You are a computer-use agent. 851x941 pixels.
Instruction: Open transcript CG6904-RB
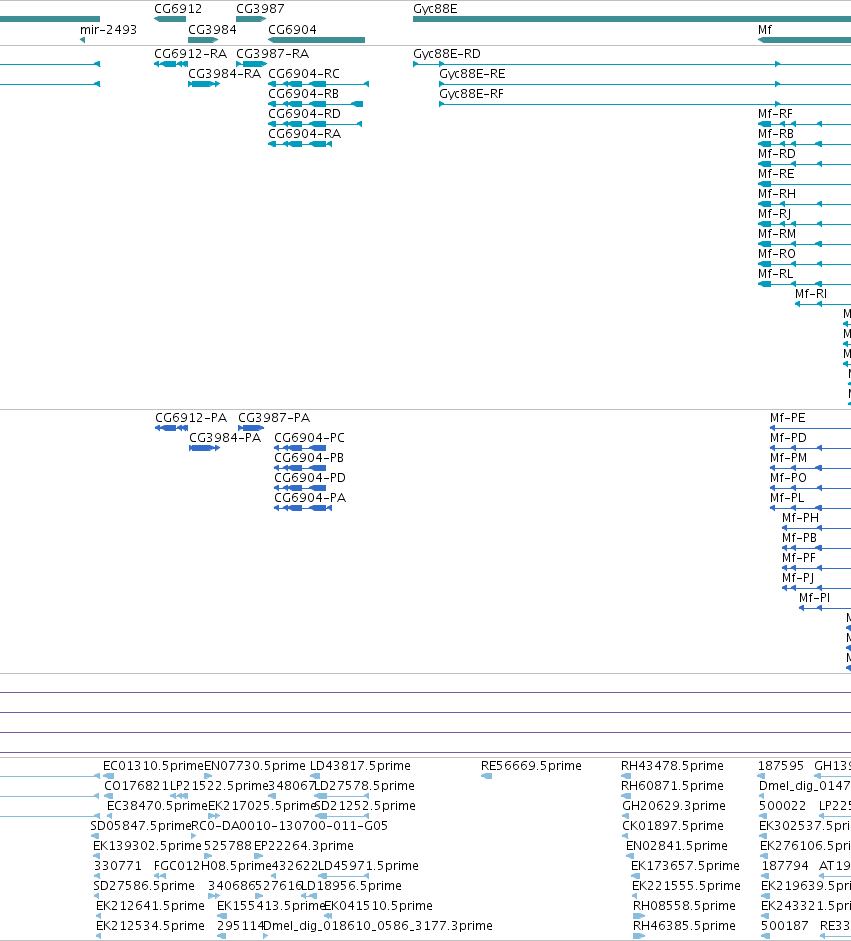coord(303,94)
